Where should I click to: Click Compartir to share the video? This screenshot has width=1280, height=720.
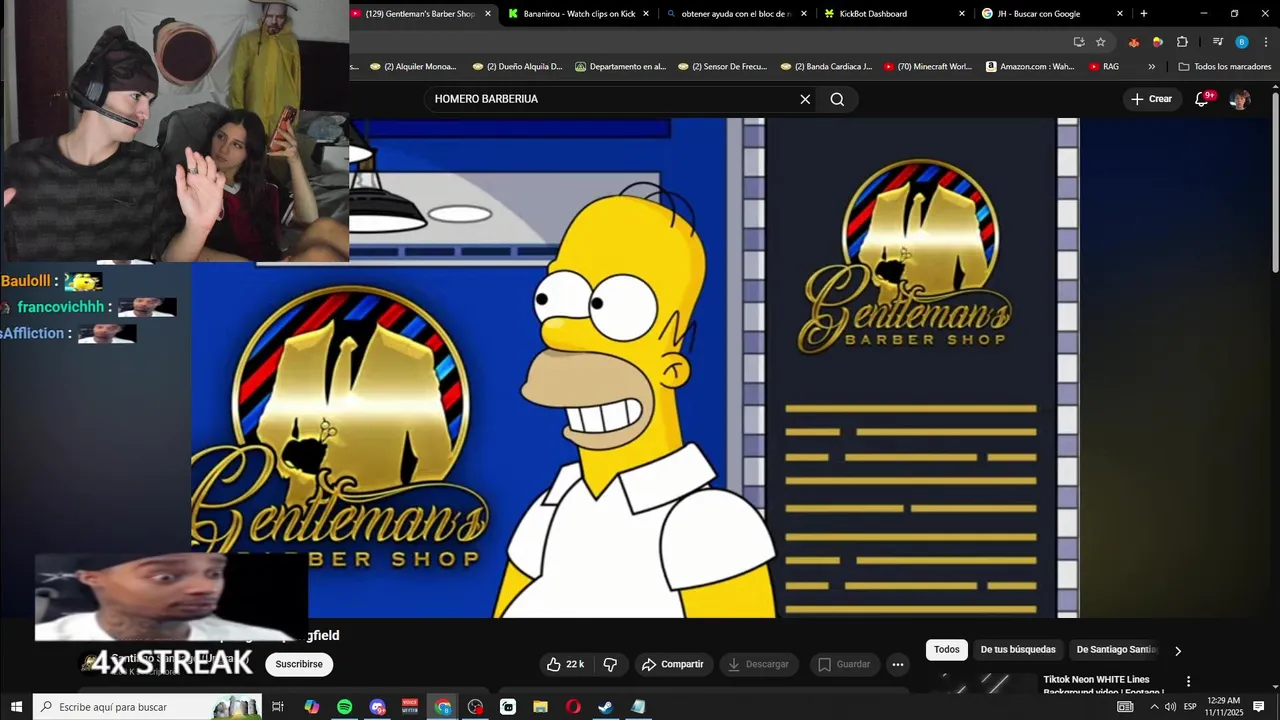coord(672,664)
